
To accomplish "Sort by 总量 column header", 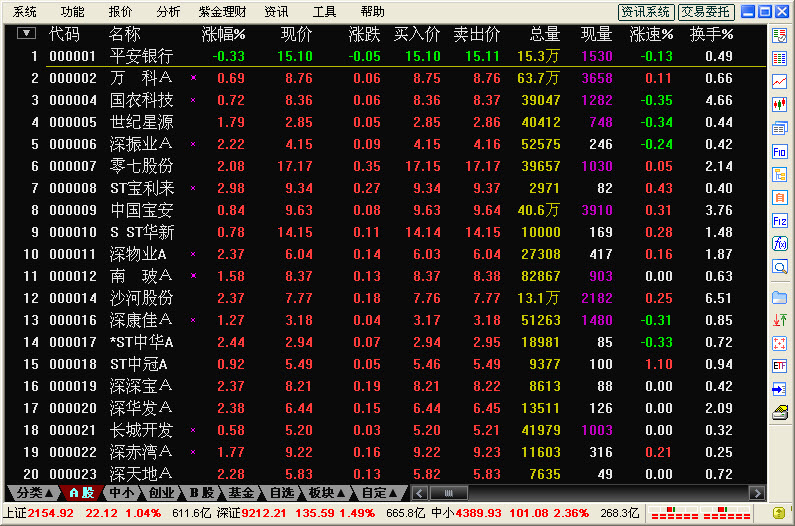I will pyautogui.click(x=545, y=34).
